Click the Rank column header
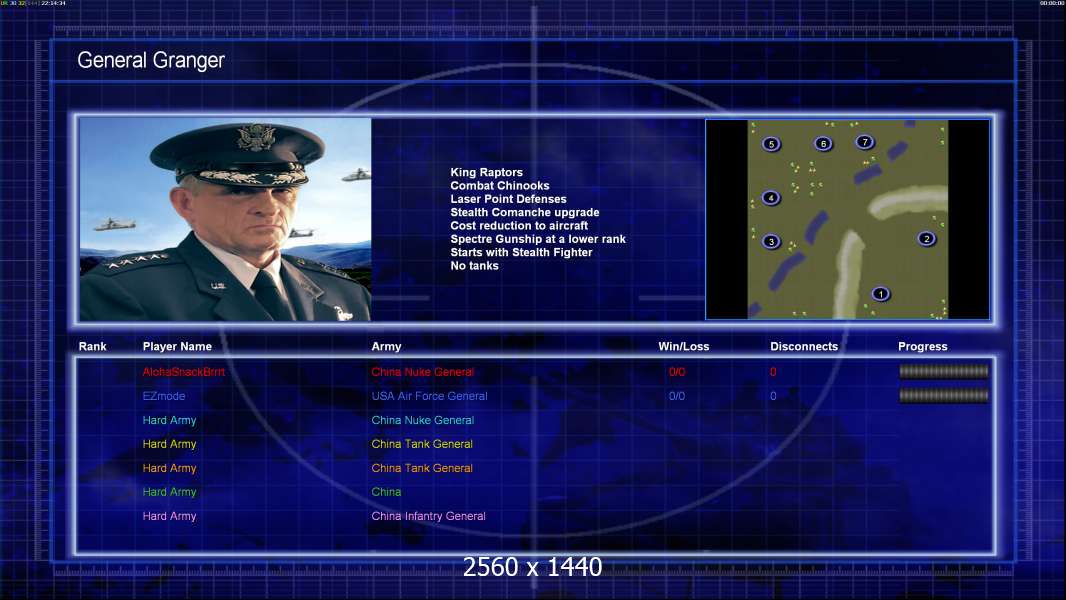 pos(92,347)
